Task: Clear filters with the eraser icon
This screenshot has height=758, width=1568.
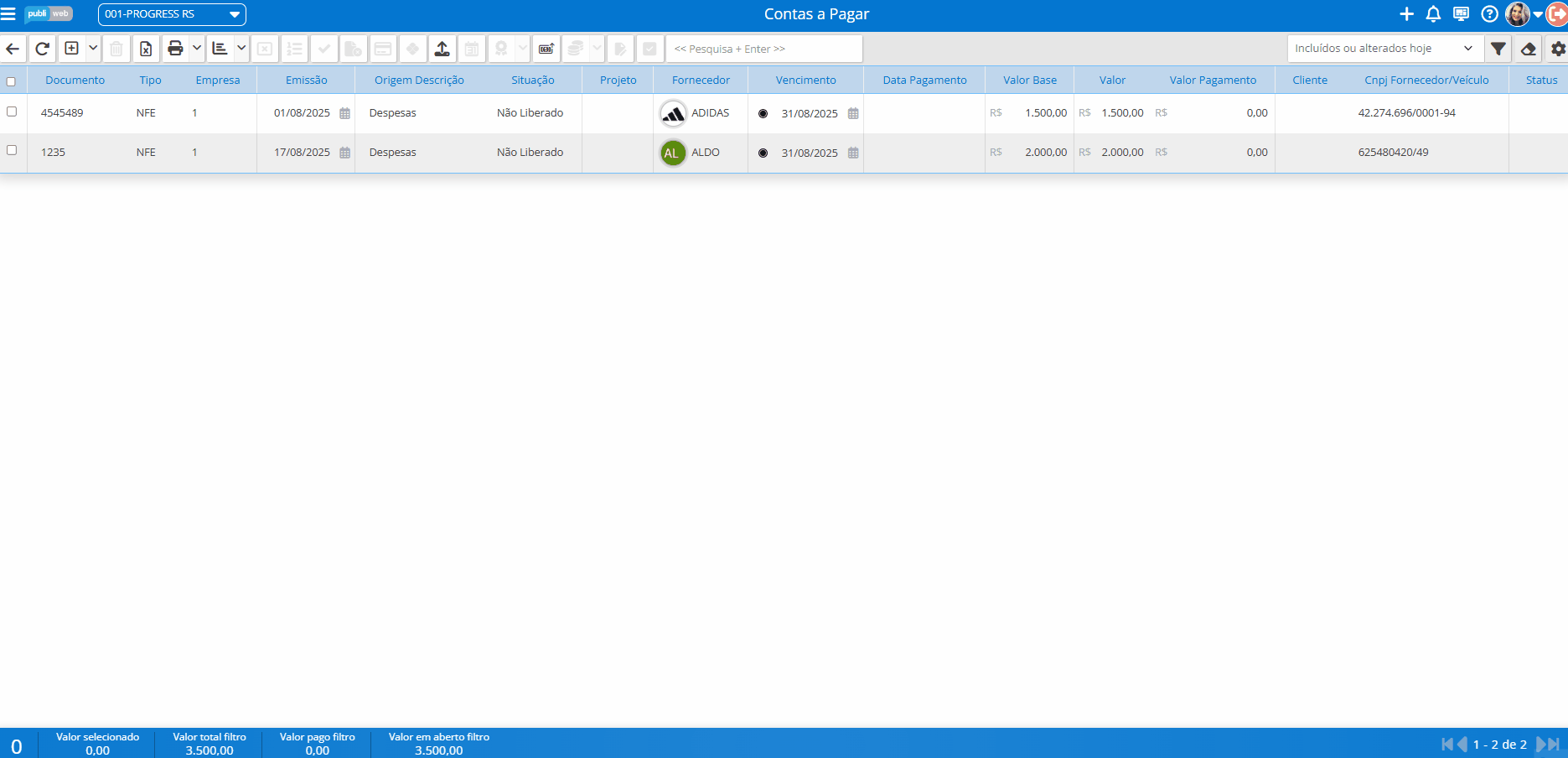Action: coord(1528,49)
